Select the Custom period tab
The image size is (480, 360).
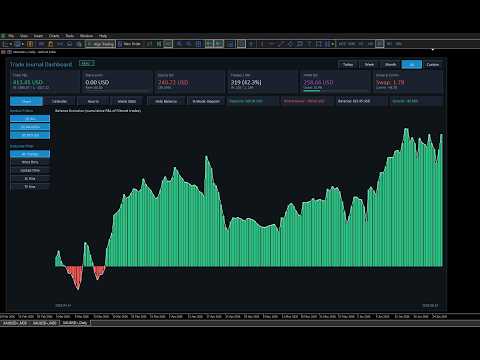coord(433,65)
